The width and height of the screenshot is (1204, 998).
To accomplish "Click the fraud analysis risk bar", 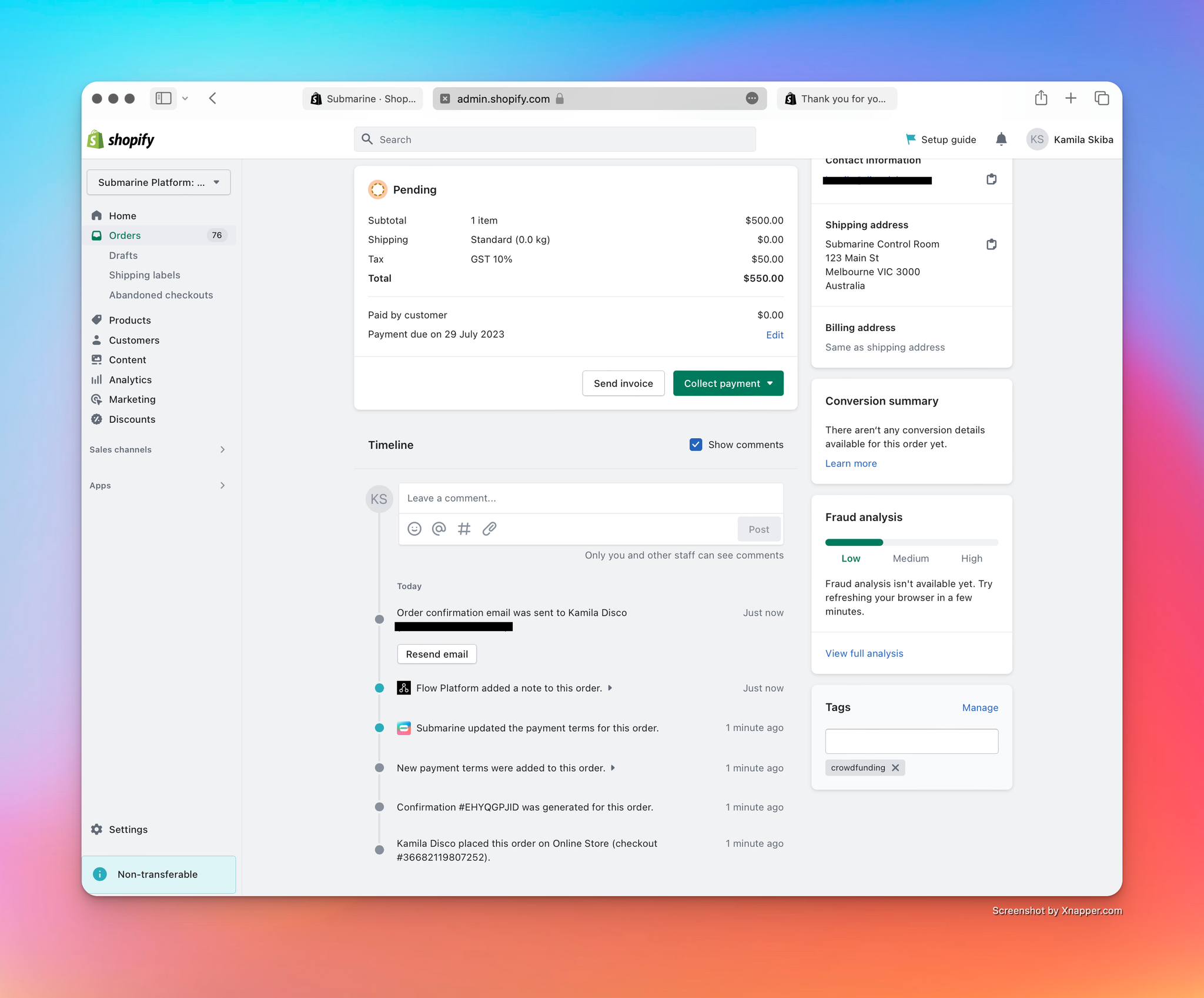I will coord(911,542).
